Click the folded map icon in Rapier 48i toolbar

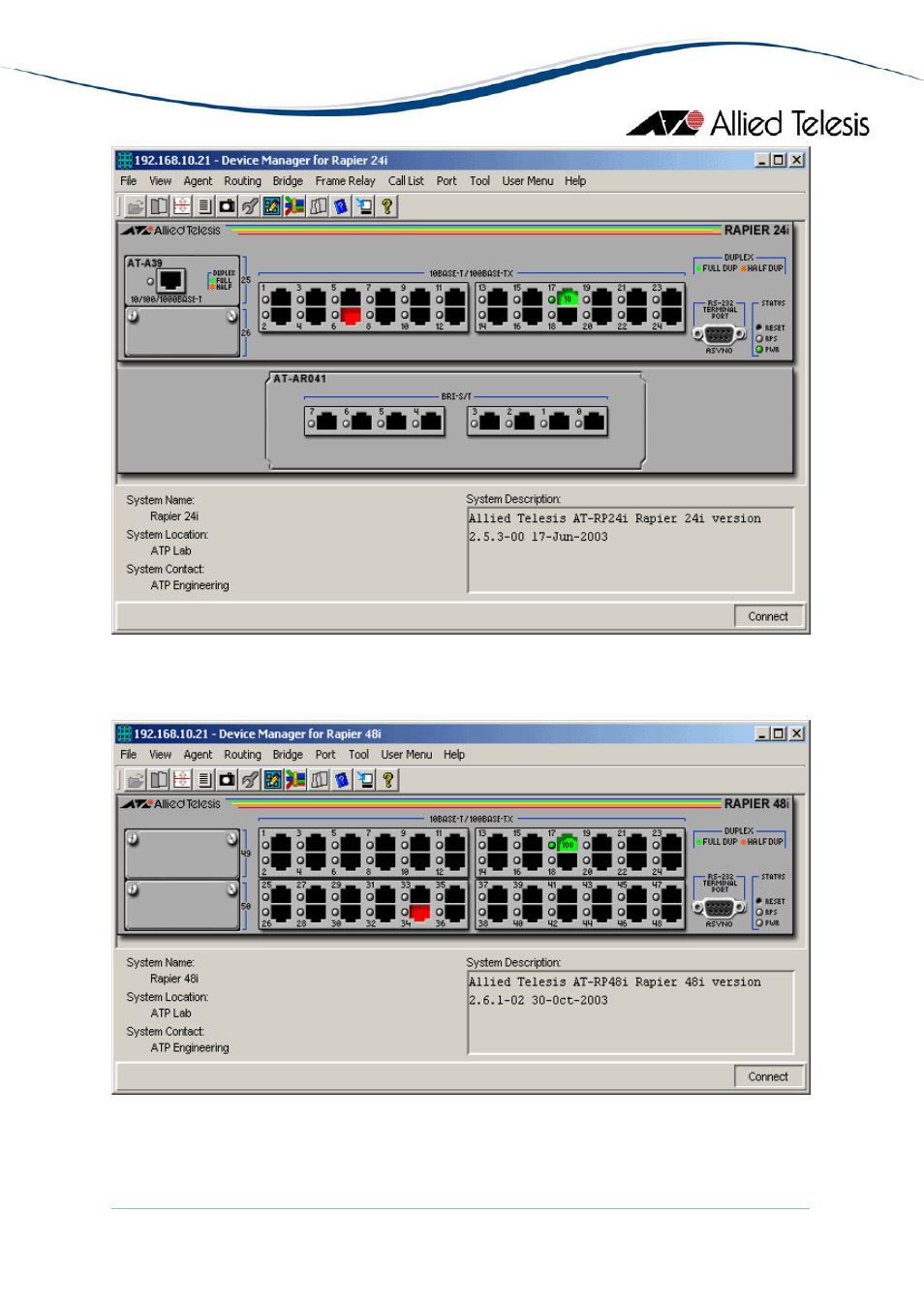(x=320, y=780)
